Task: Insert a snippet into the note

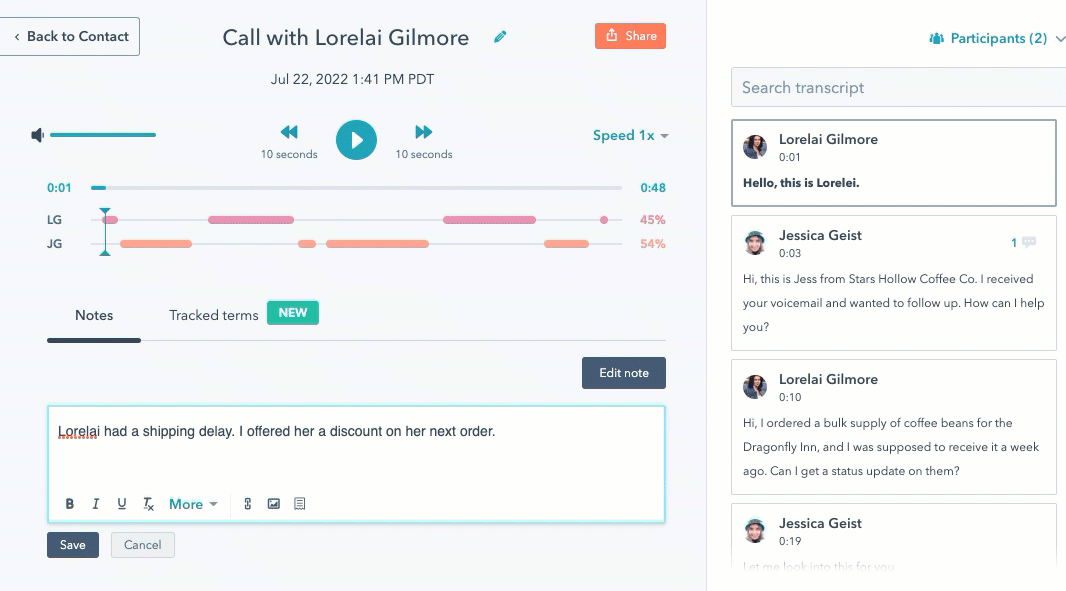Action: tap(300, 504)
